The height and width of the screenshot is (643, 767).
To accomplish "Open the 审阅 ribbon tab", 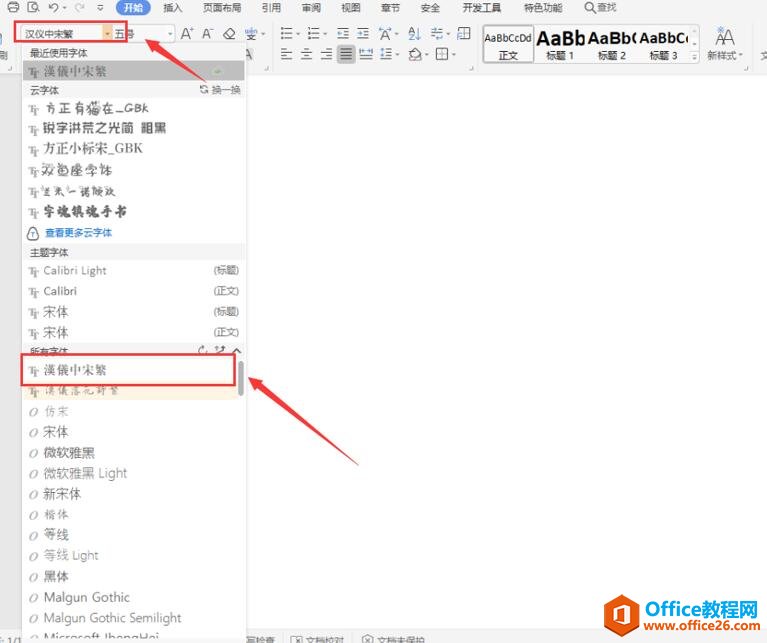I will pos(311,7).
